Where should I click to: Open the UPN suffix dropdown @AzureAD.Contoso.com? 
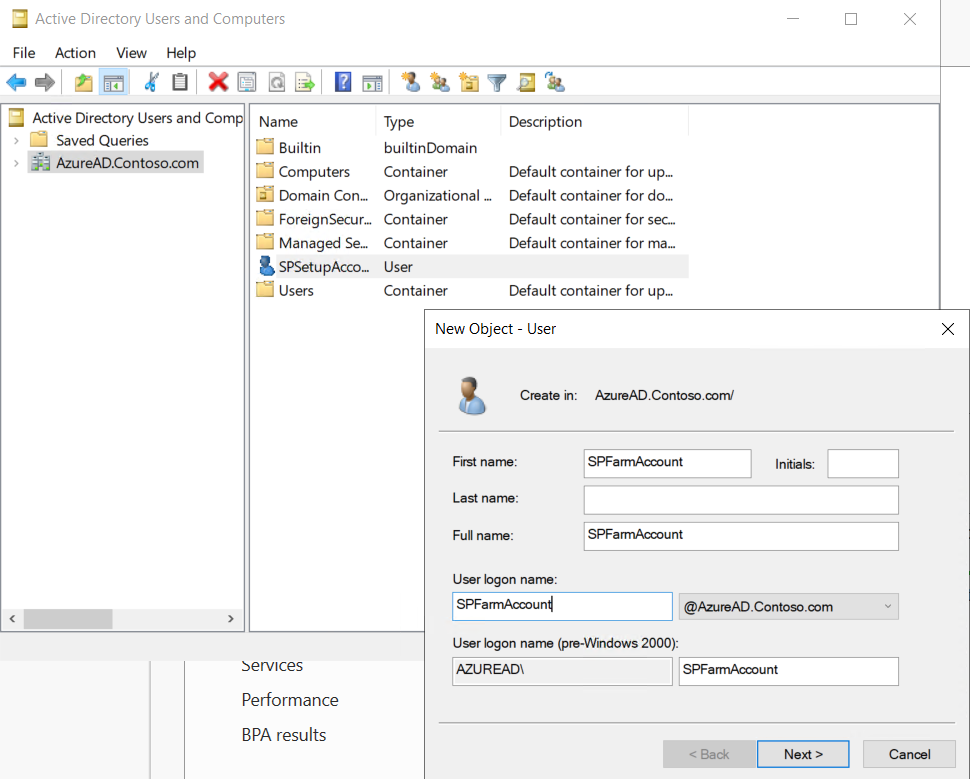click(788, 606)
